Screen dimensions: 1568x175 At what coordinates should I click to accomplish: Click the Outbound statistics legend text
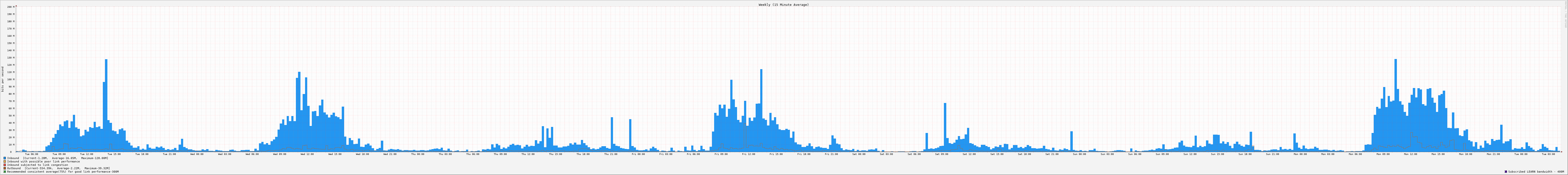pyautogui.click(x=58, y=168)
